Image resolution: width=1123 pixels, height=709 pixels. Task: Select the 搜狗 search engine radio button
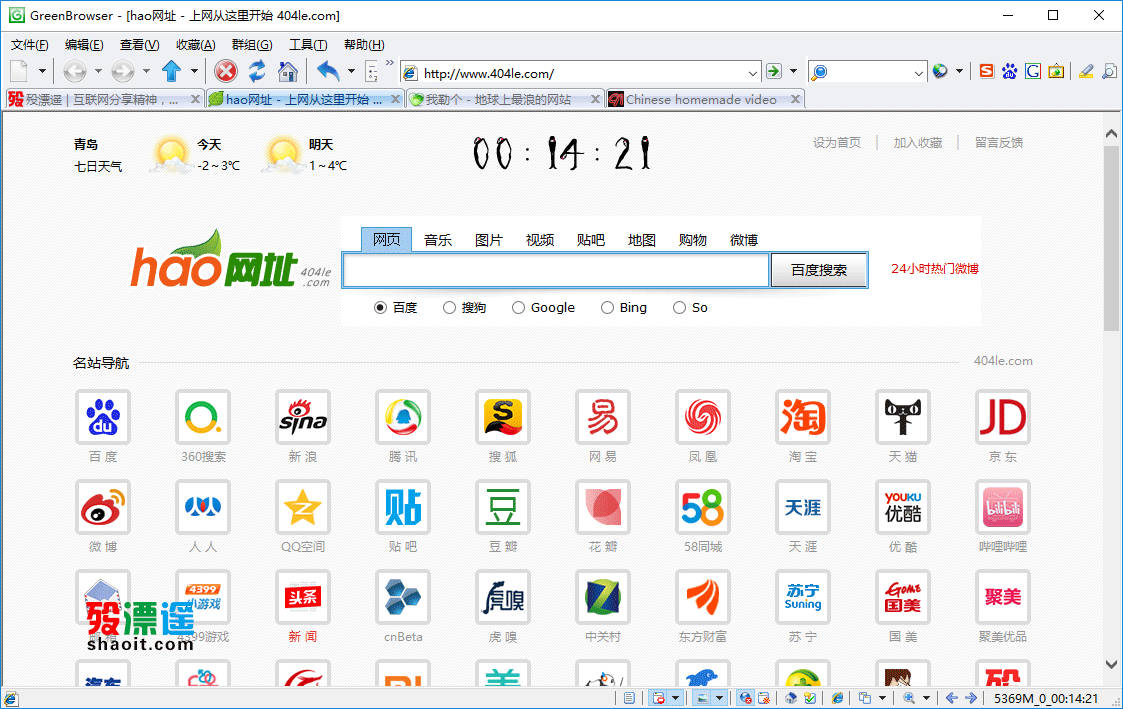449,307
